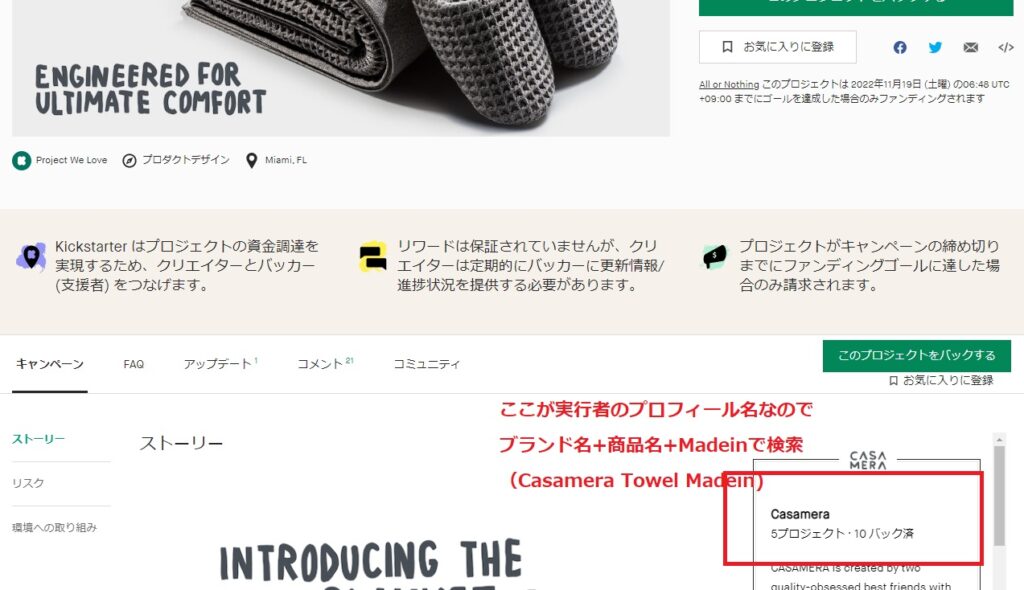Screen dimensions: 1024x590
Task: Jump to リスク section in sidebar
Action: 28,483
